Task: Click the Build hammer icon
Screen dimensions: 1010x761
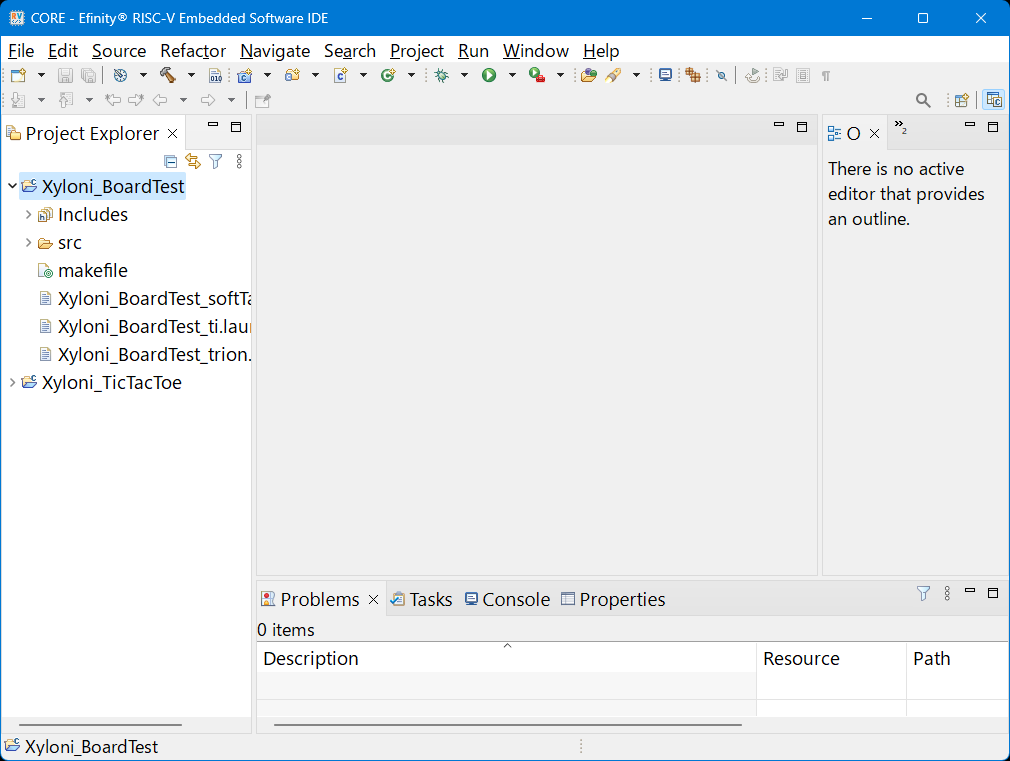Action: click(x=167, y=75)
